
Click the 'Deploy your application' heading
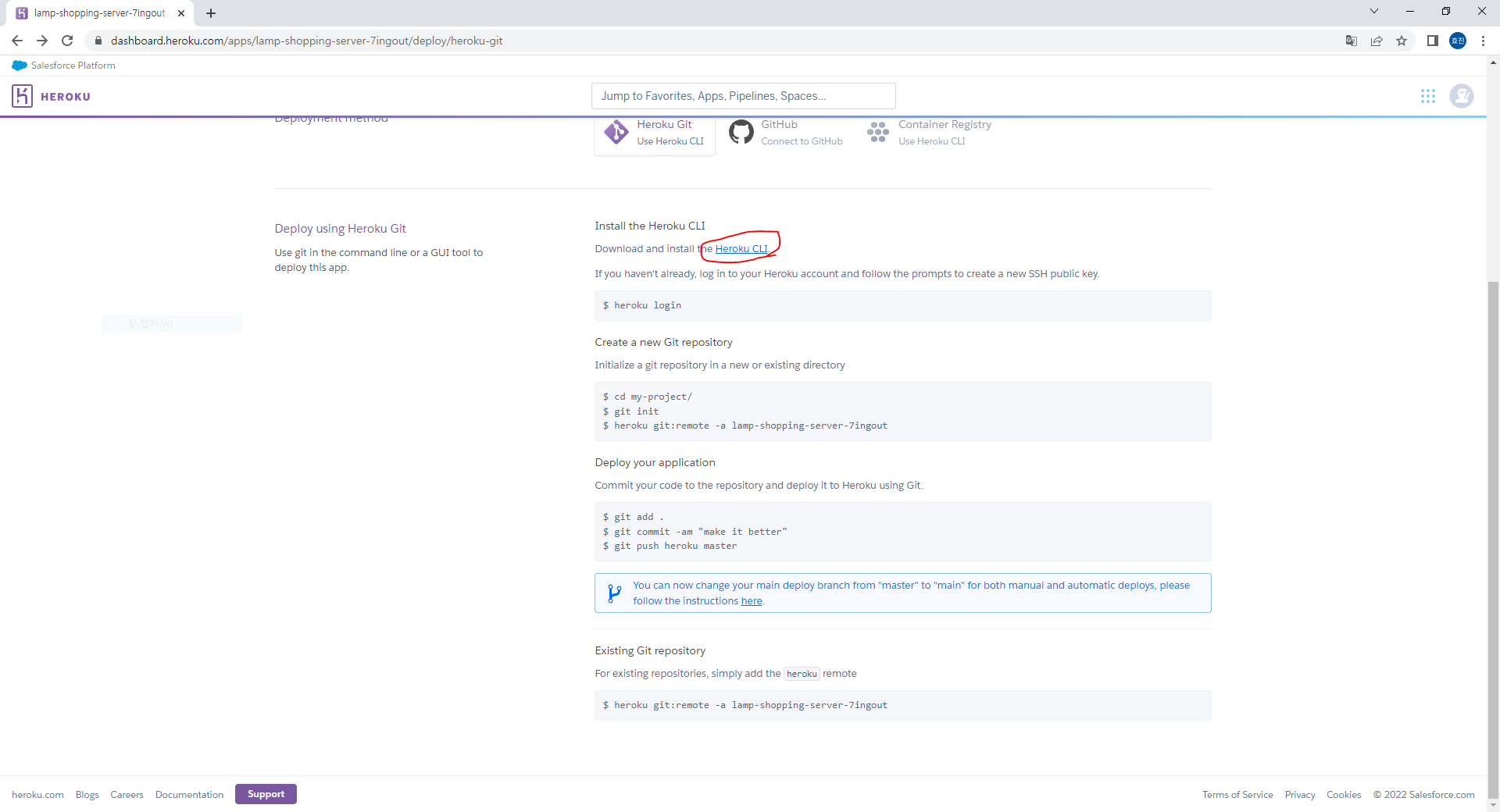[655, 462]
